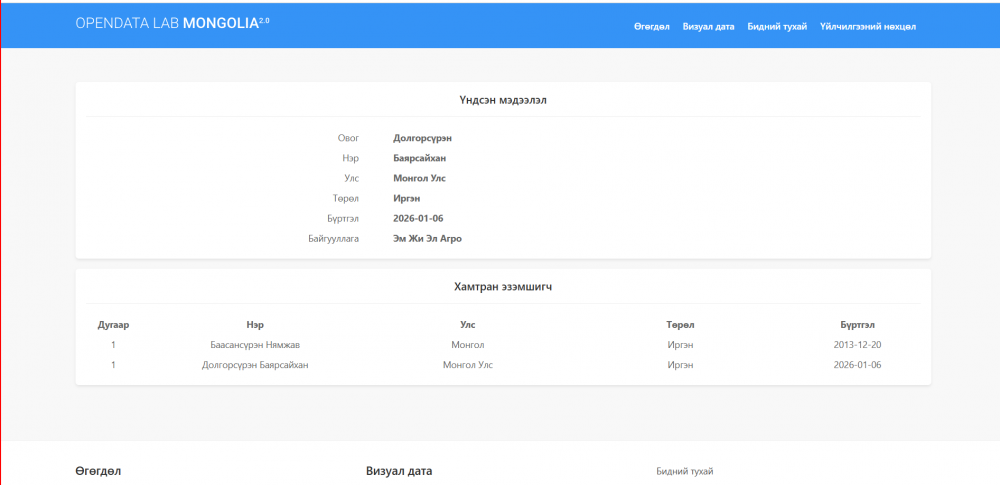Select the Баасансүрэн Нямжав table row name

point(255,345)
